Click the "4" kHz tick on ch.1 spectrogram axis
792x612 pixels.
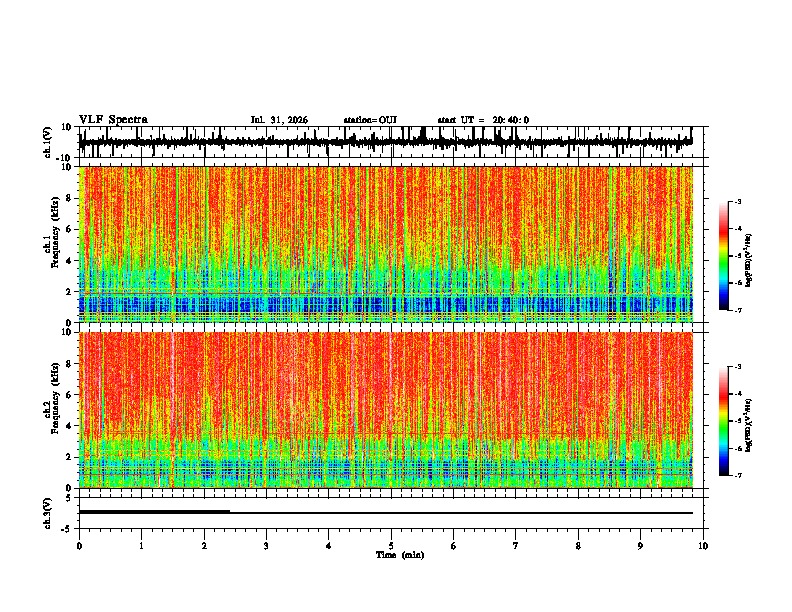(x=70, y=261)
